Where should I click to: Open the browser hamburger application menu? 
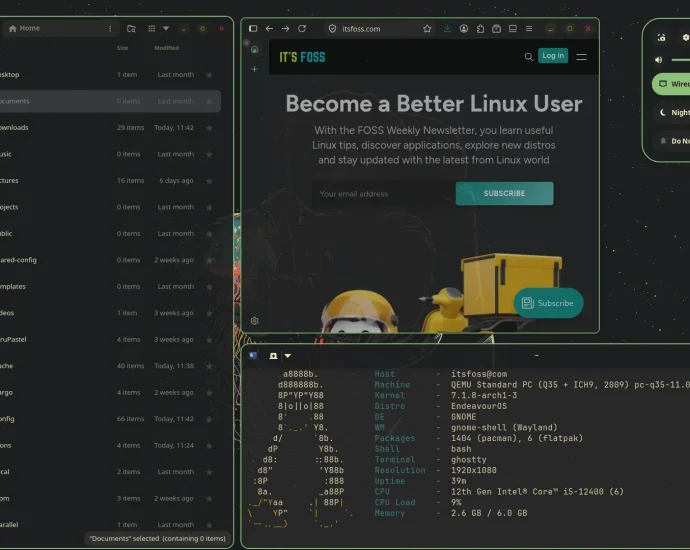[529, 29]
